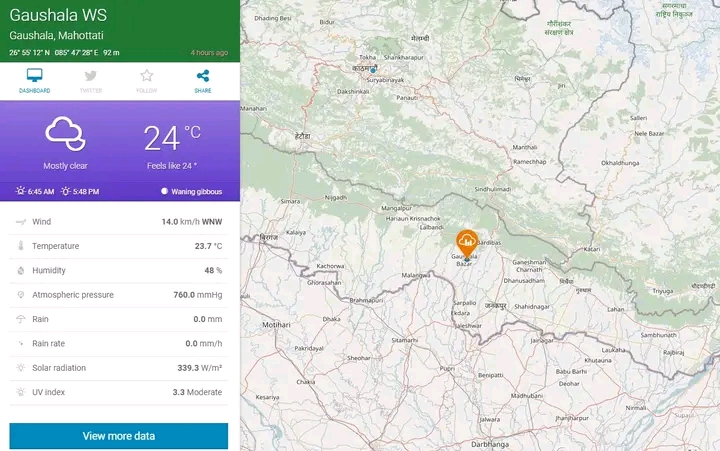Click the Wind row icon
This screenshot has height=451, width=720.
[x=20, y=222]
